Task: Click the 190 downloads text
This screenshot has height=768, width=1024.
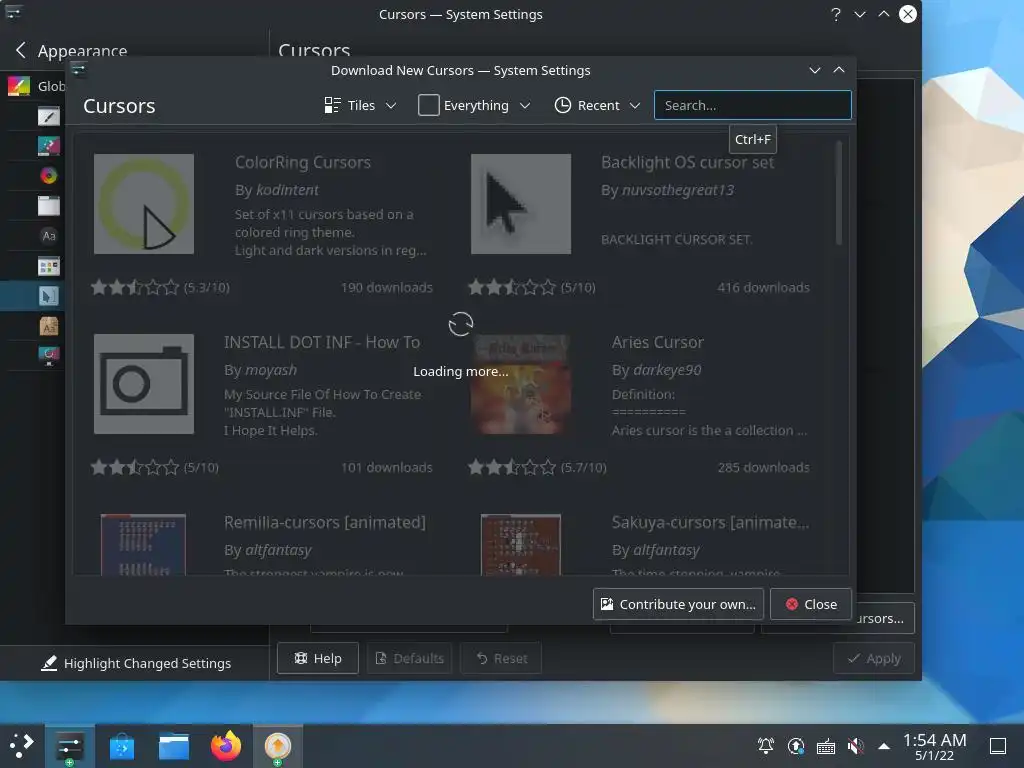Action: point(387,287)
